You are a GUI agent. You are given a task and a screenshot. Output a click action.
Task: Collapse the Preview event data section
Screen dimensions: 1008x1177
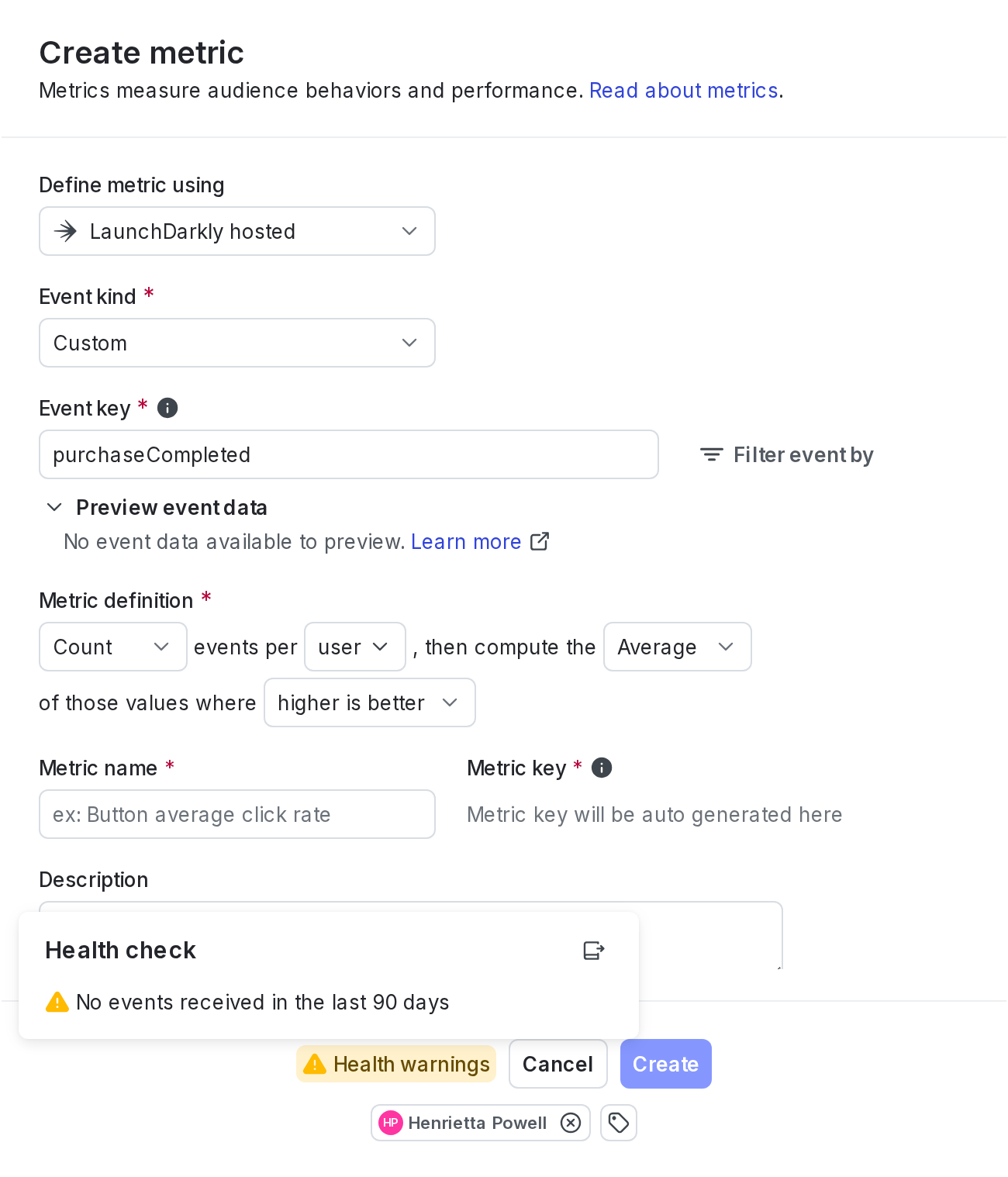(x=54, y=507)
